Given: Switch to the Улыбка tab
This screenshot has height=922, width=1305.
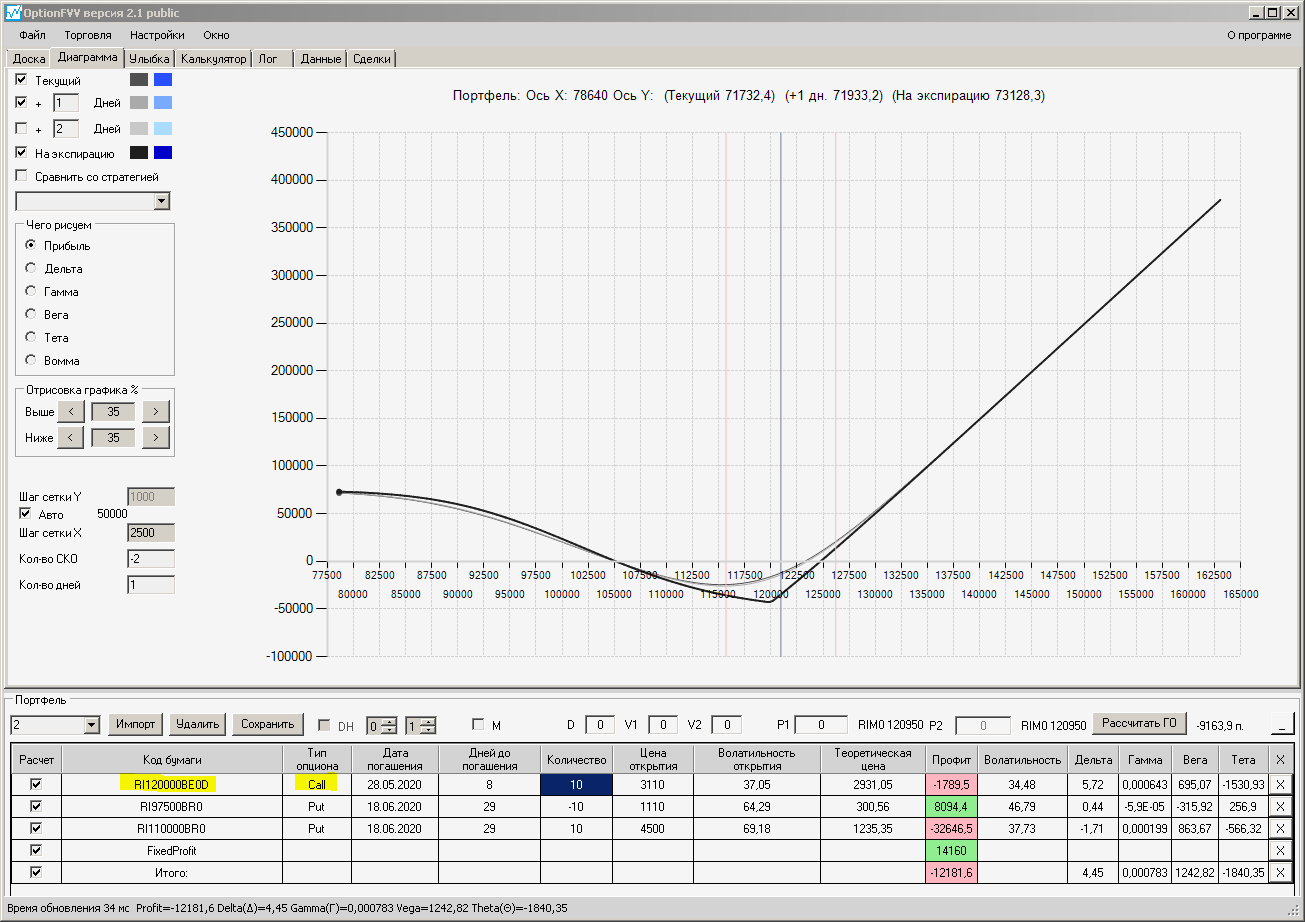Looking at the screenshot, I should (x=149, y=59).
